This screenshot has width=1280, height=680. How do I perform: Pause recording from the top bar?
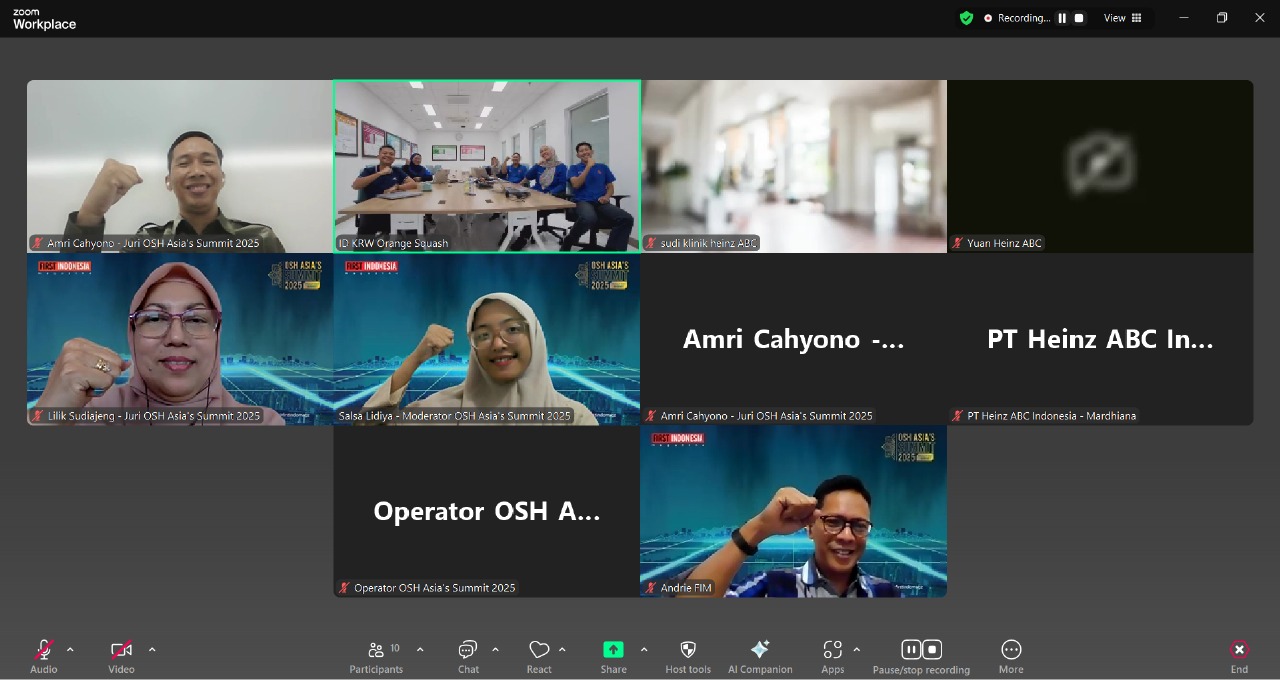(x=1062, y=18)
